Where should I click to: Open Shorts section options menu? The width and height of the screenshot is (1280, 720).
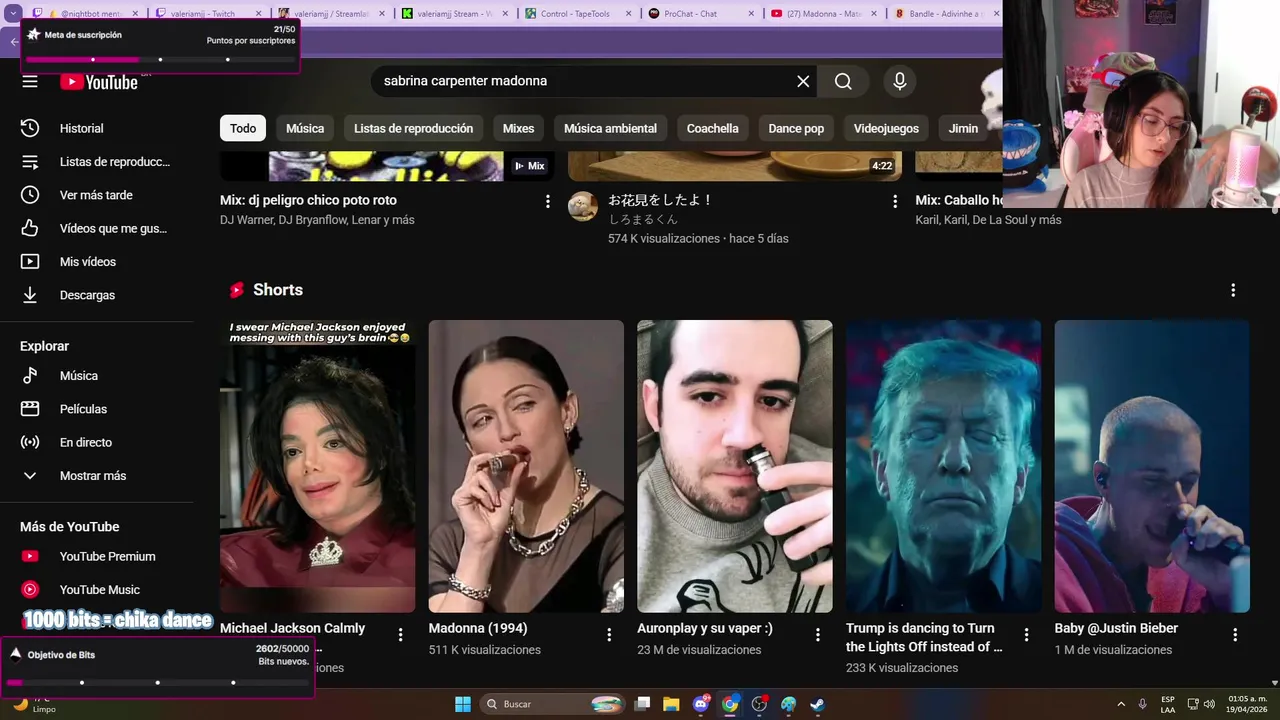[x=1233, y=290]
